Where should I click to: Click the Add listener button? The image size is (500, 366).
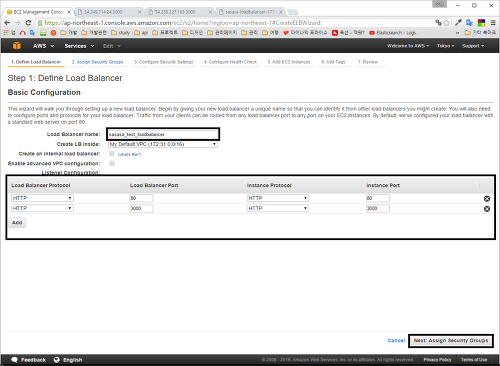[17, 223]
